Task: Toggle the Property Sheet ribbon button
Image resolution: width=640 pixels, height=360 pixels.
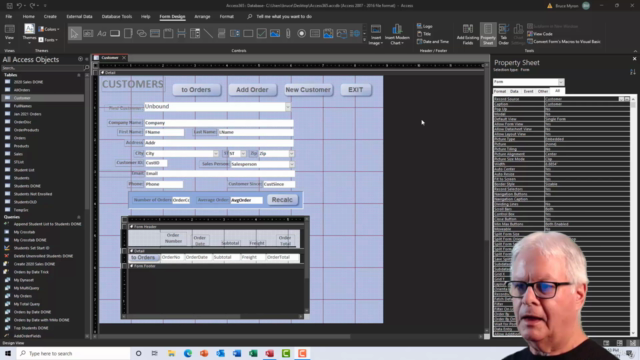Action: (x=488, y=35)
